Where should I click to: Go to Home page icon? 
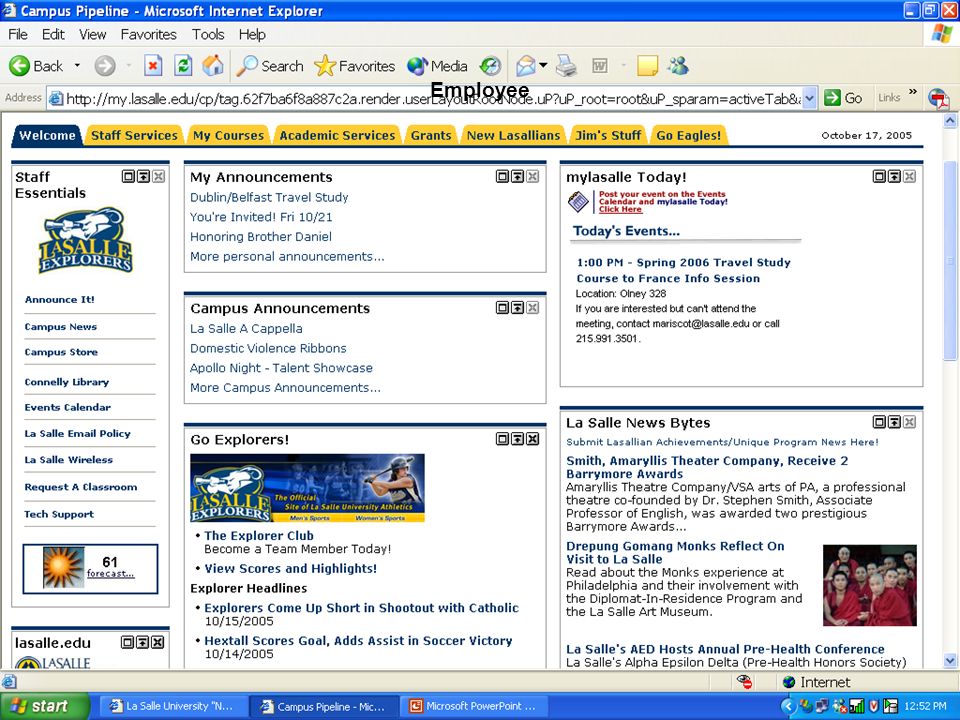[212, 66]
